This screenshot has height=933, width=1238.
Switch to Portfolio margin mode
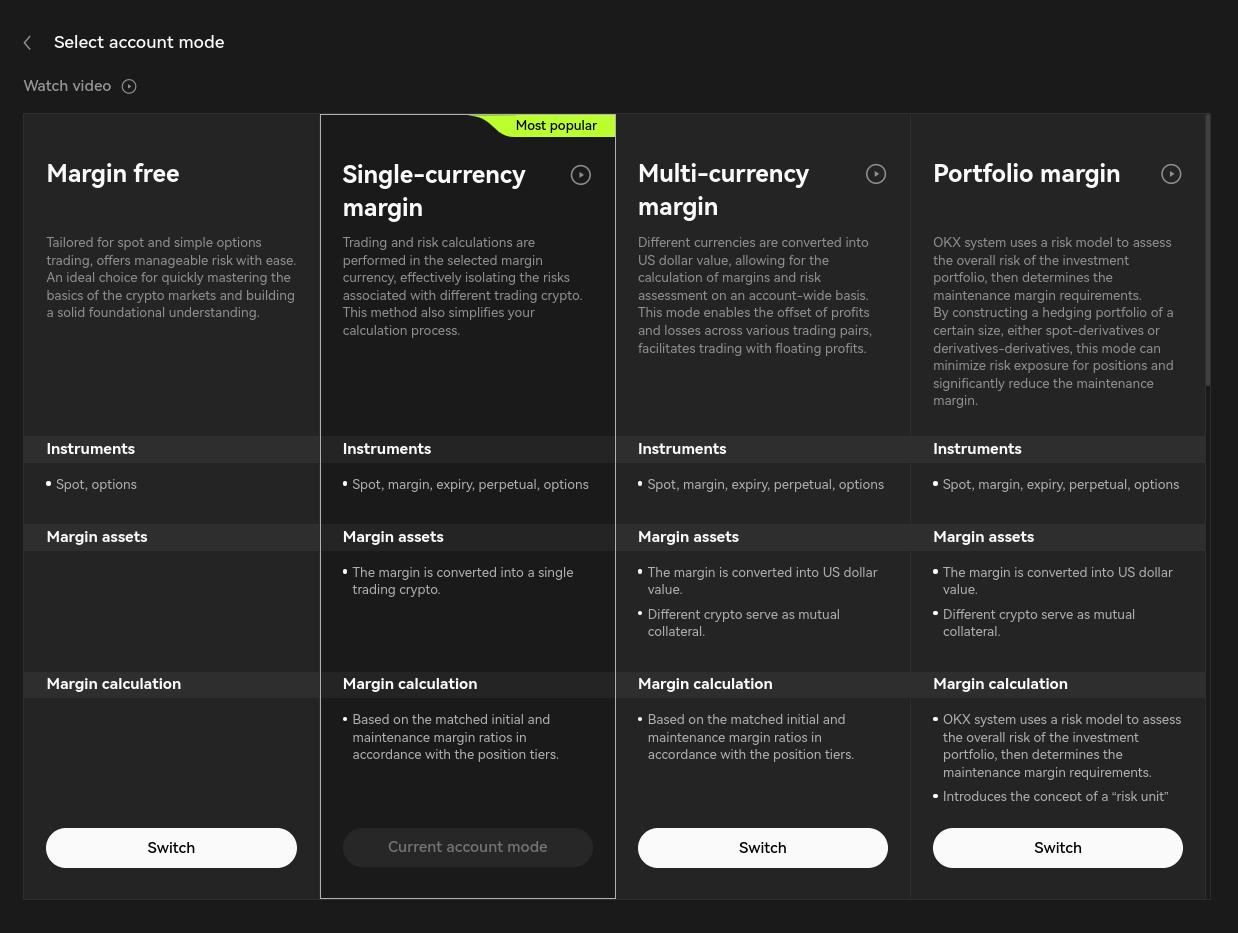[x=1057, y=847]
